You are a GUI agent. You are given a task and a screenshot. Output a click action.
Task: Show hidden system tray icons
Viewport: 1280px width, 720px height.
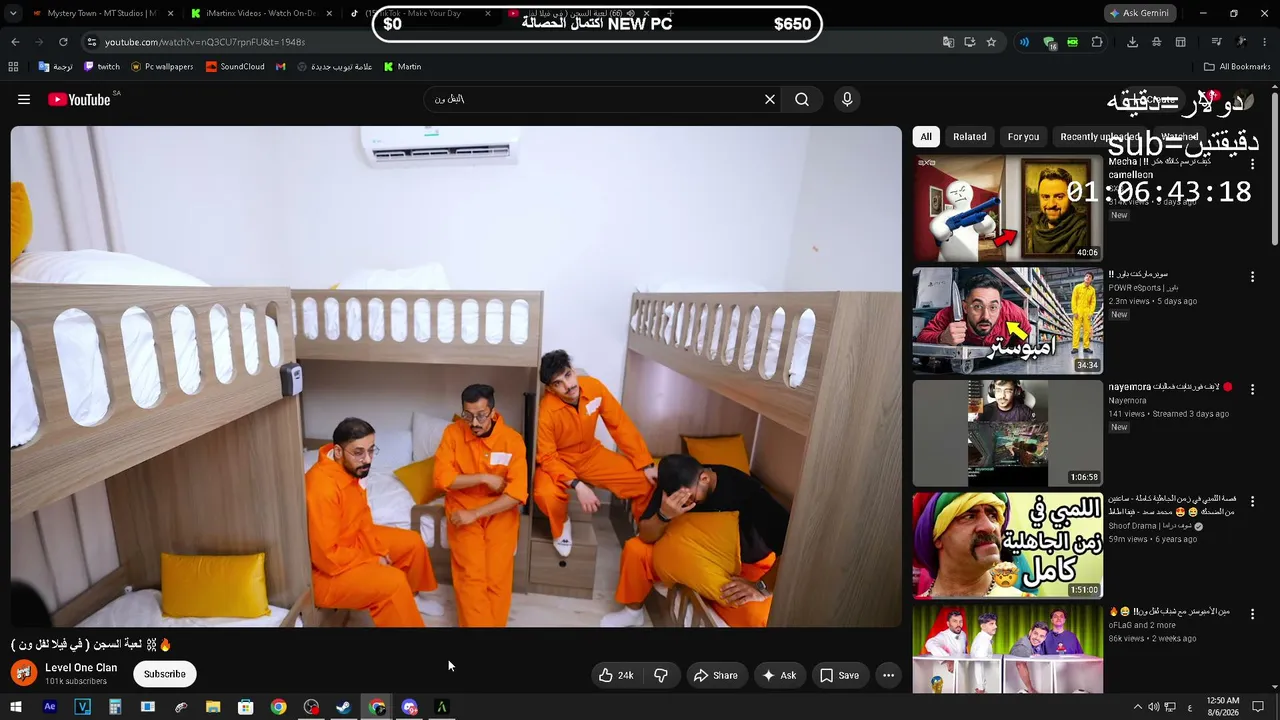point(1137,707)
